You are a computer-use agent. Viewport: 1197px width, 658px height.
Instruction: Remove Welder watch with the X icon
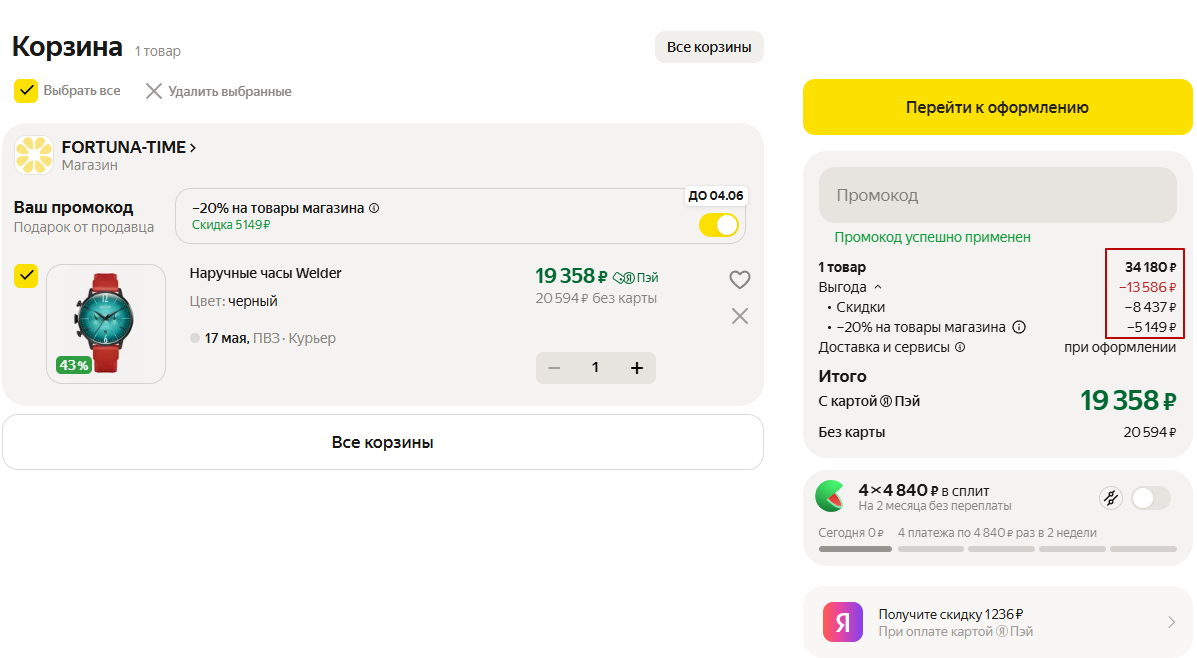739,316
